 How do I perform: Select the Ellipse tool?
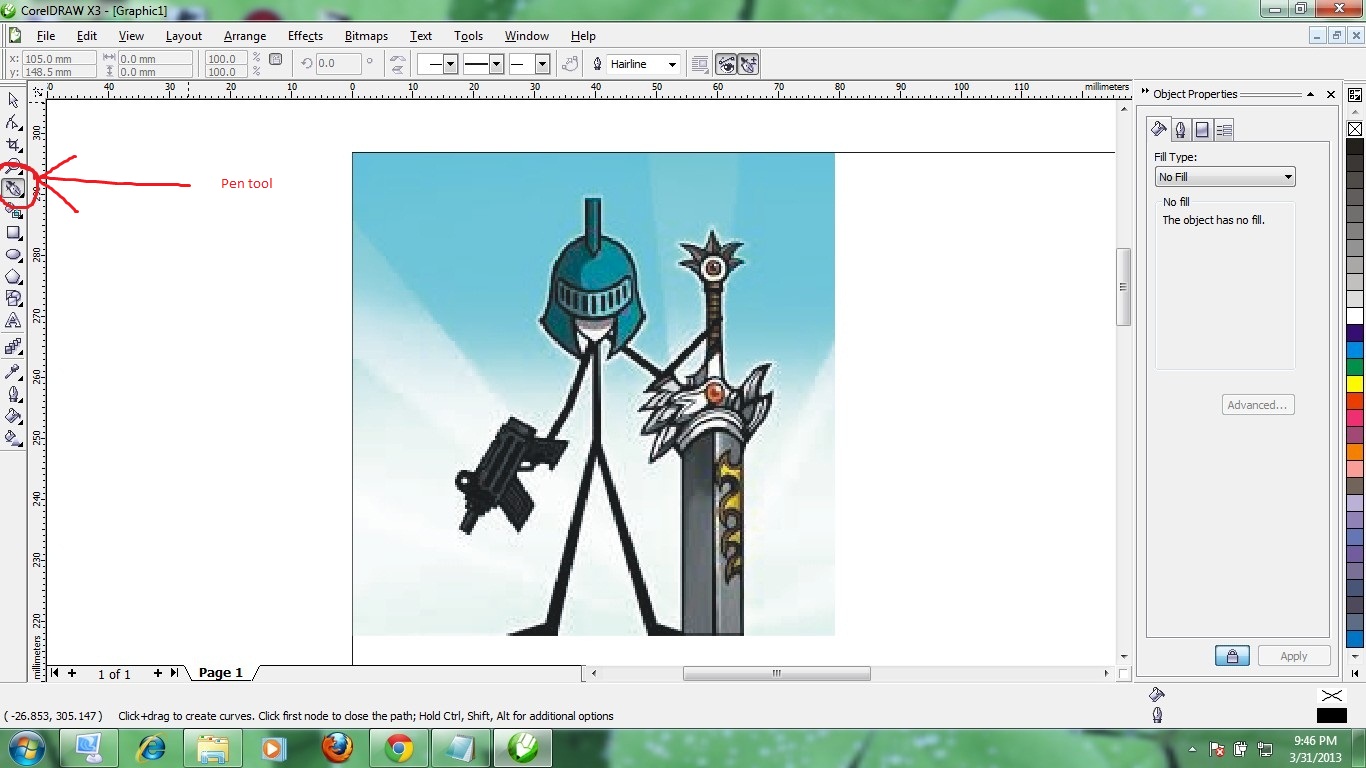[13, 255]
